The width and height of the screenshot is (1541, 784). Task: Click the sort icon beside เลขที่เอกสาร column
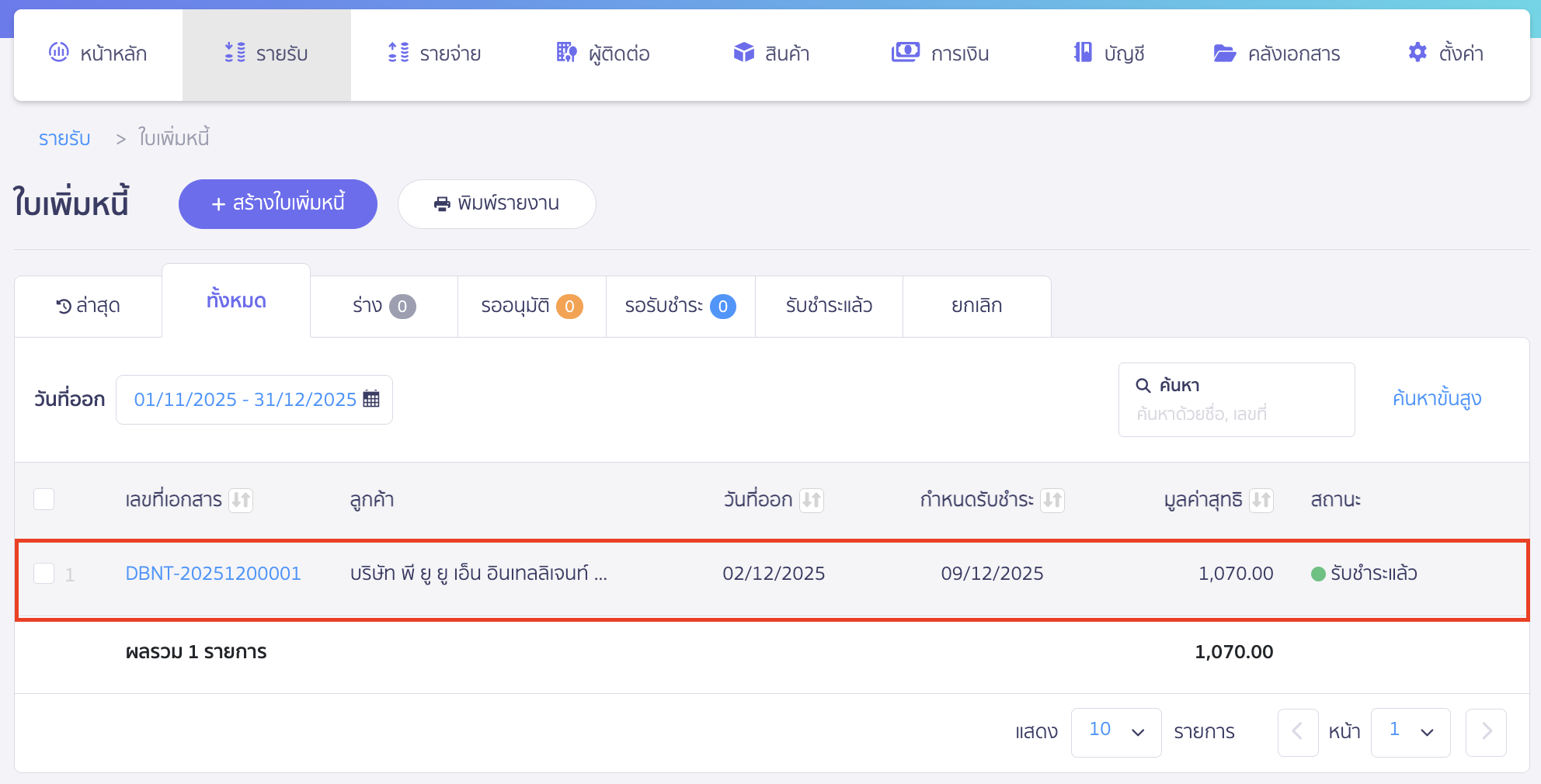point(242,500)
